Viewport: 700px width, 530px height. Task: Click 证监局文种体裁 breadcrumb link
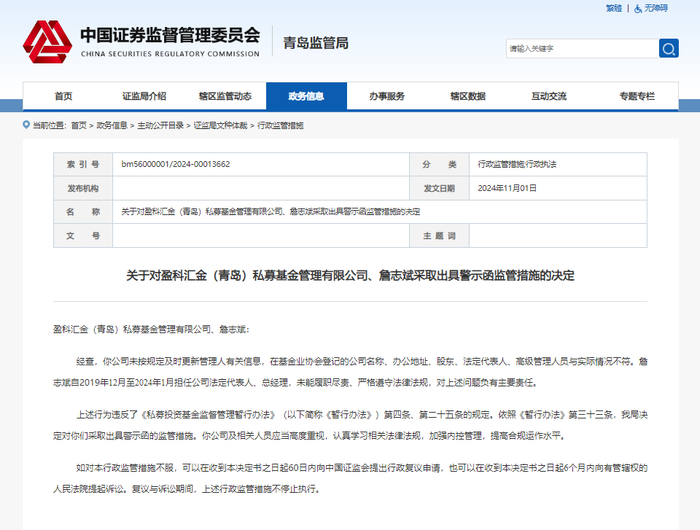click(221, 126)
